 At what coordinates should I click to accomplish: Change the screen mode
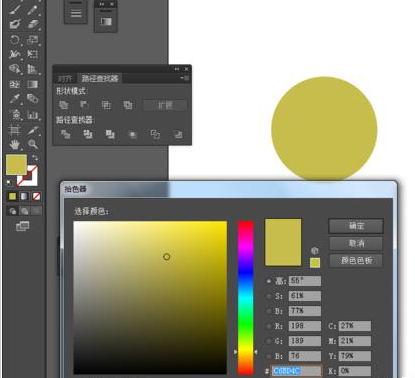[x=22, y=226]
